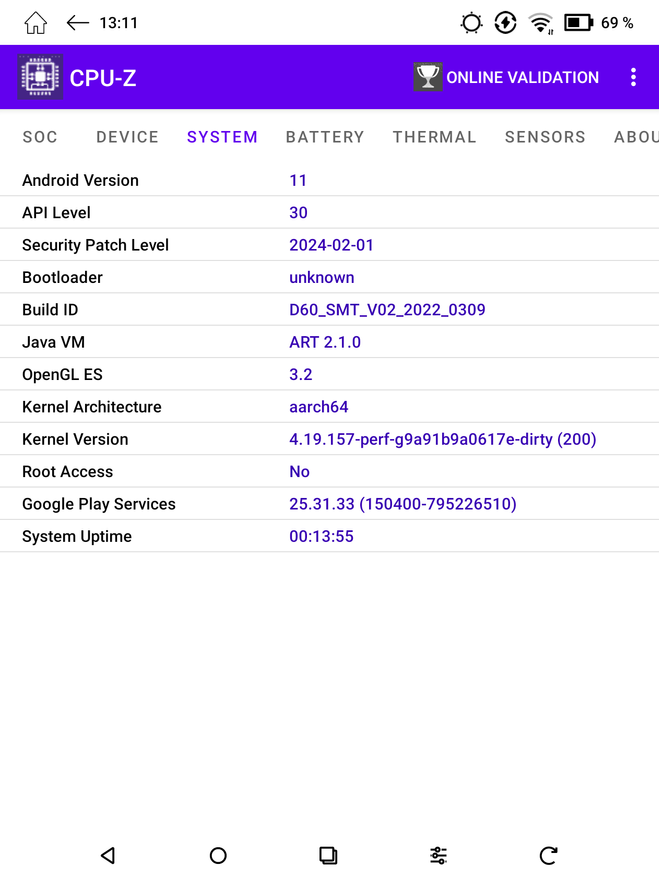The width and height of the screenshot is (659, 877).
Task: Select bootloader value unknown
Action: pos(322,277)
